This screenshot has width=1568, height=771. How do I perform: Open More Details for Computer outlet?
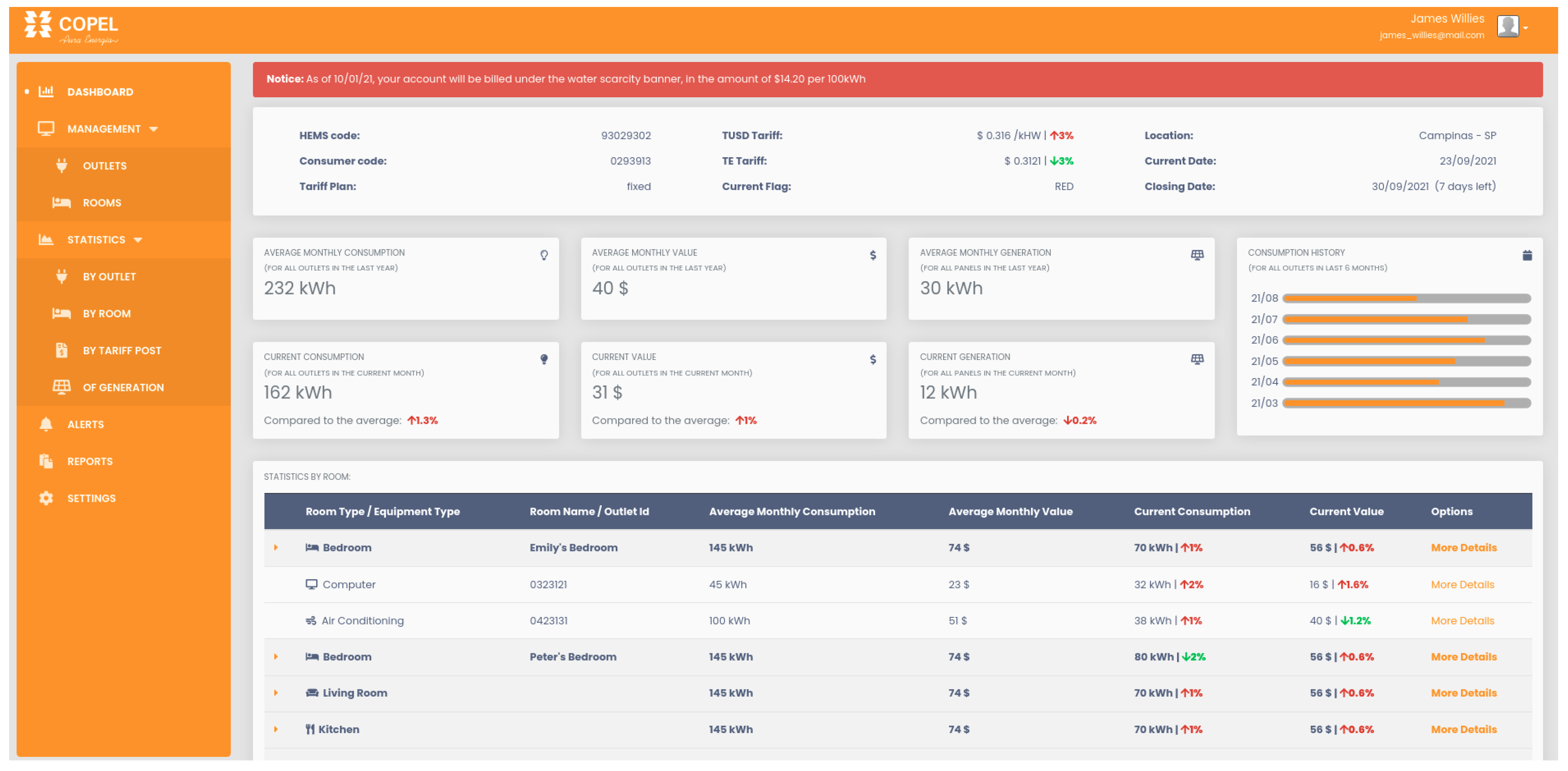1462,584
